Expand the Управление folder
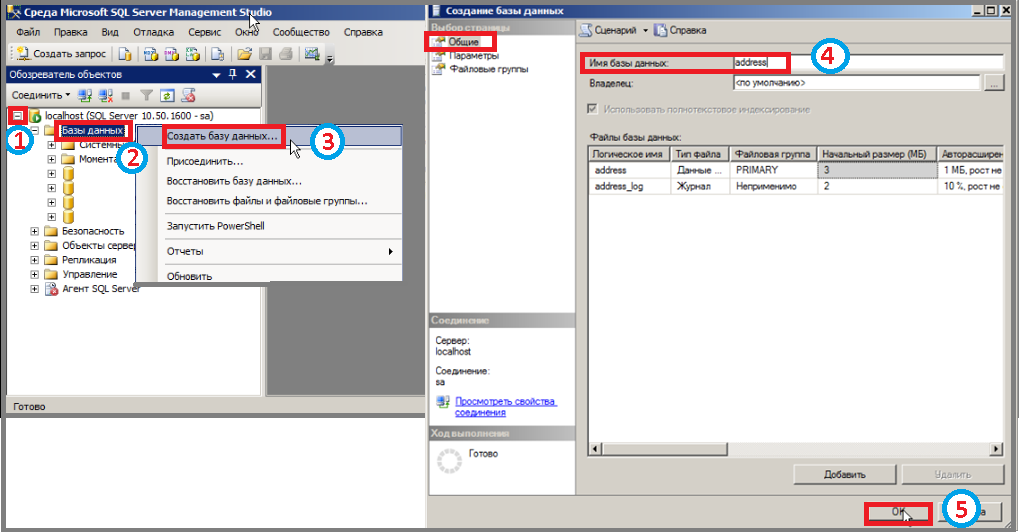 coord(34,274)
